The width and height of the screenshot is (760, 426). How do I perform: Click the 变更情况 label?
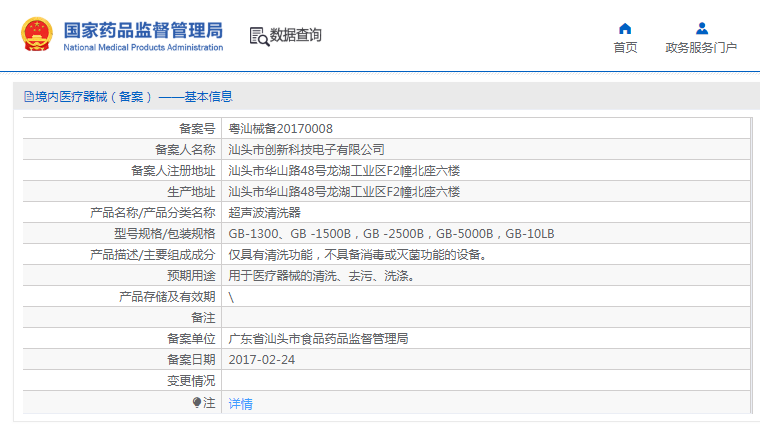tap(191, 381)
